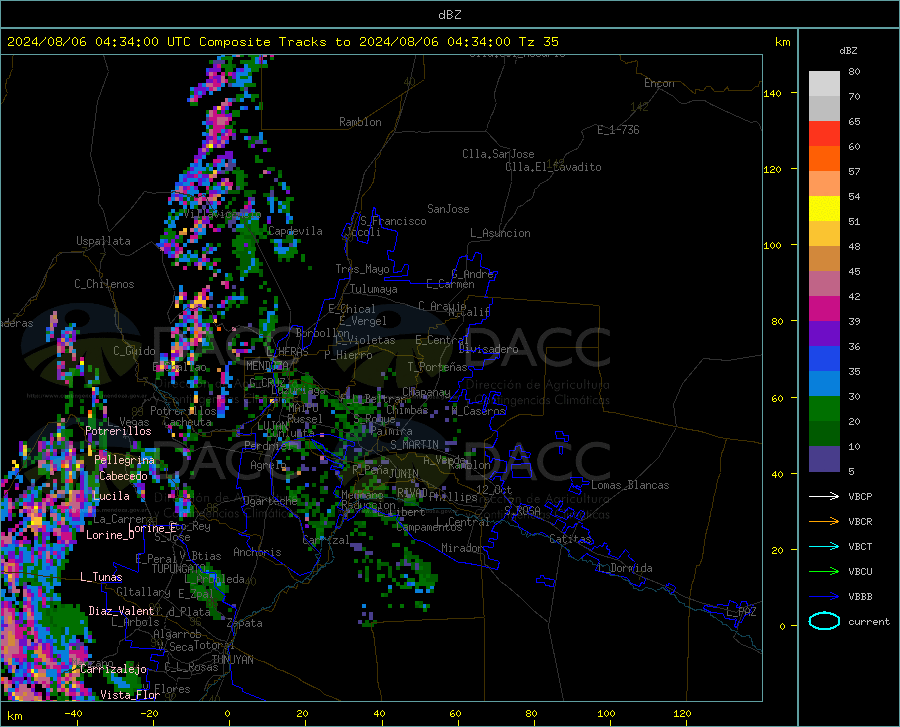Select the 10 dBZ dark purple swatch
900x727 pixels.
[824, 459]
